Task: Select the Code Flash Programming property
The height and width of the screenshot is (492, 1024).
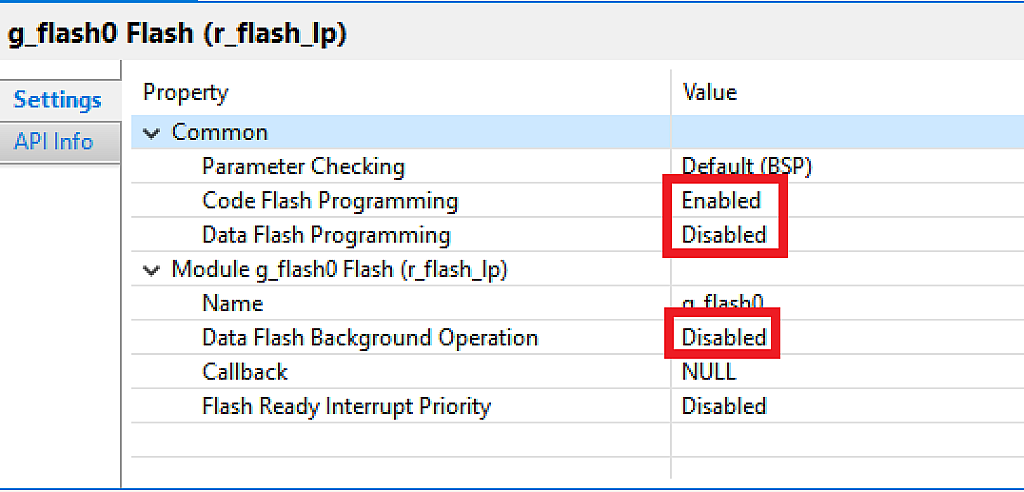Action: [329, 200]
